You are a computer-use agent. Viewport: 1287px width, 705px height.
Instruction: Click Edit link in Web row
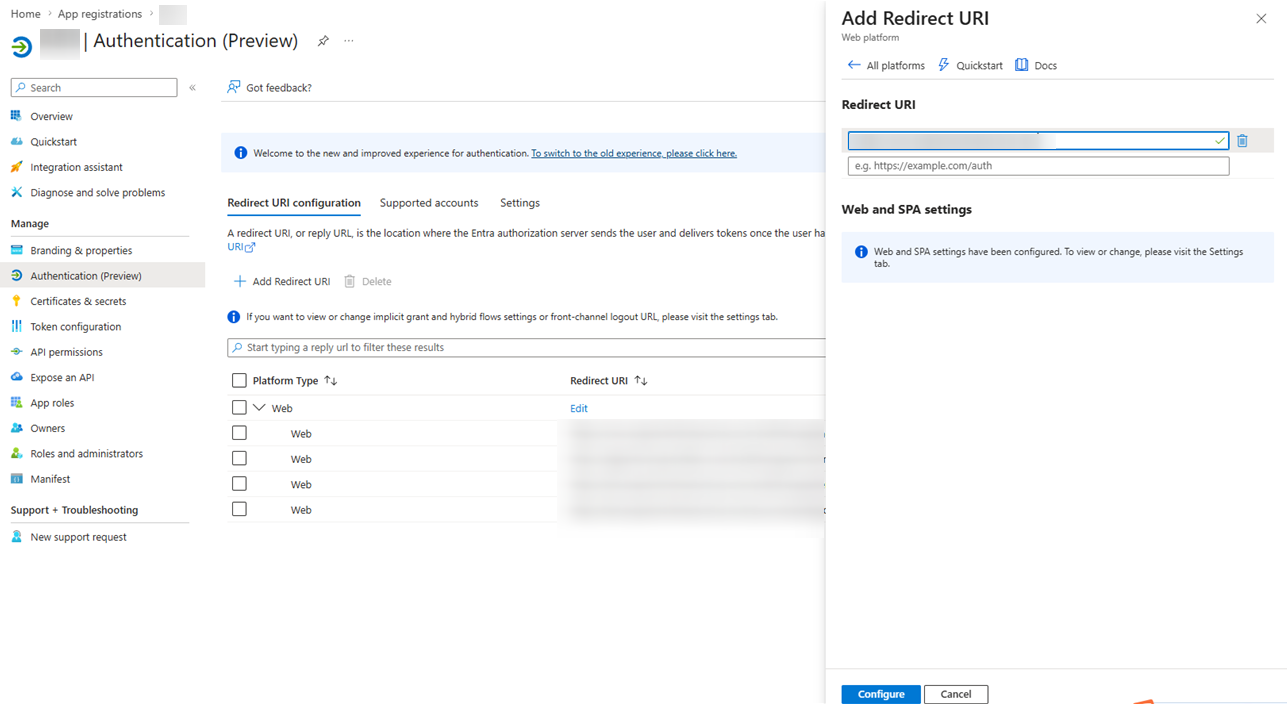[579, 409]
